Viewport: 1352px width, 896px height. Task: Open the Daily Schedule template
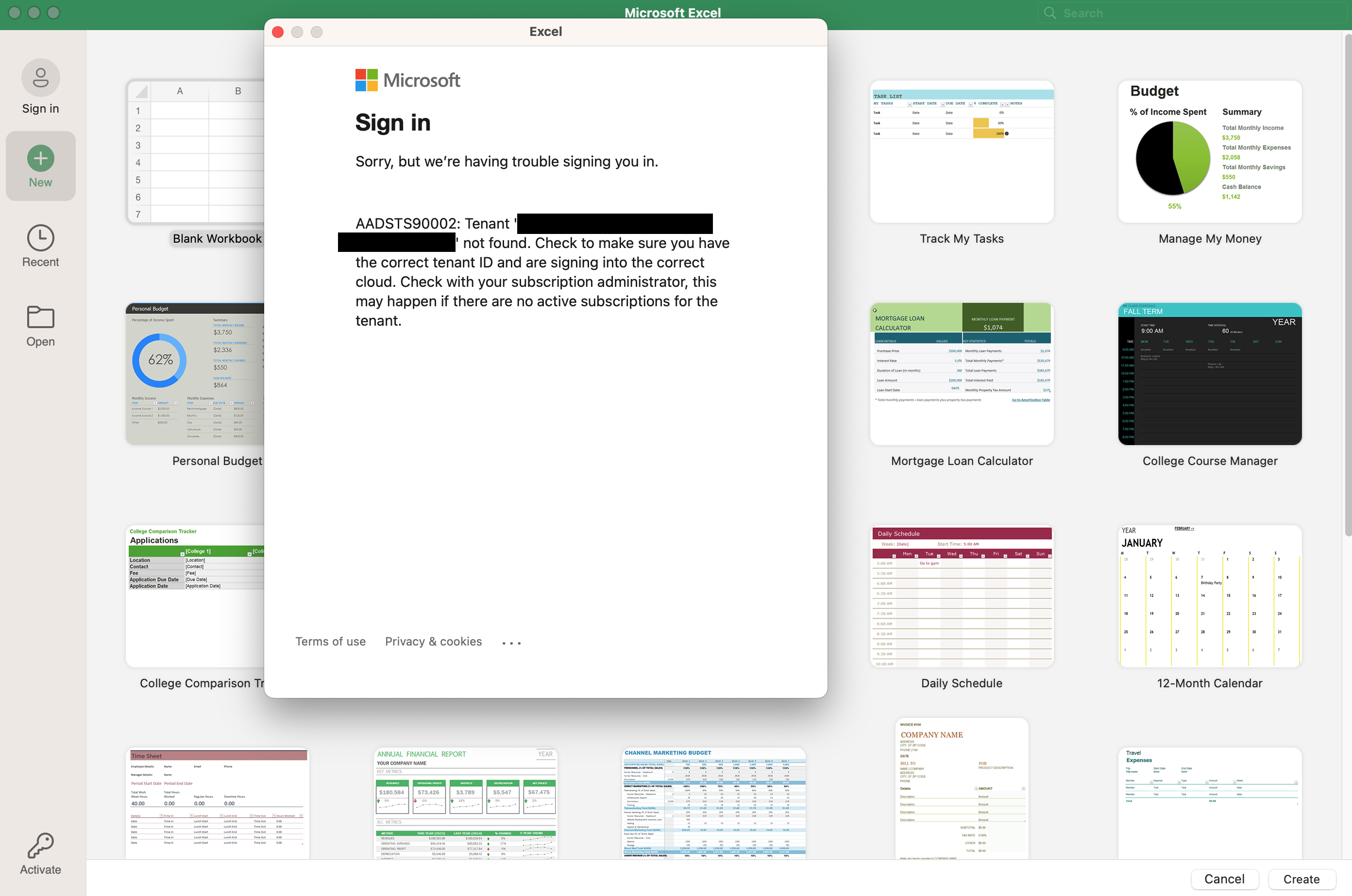click(x=962, y=596)
